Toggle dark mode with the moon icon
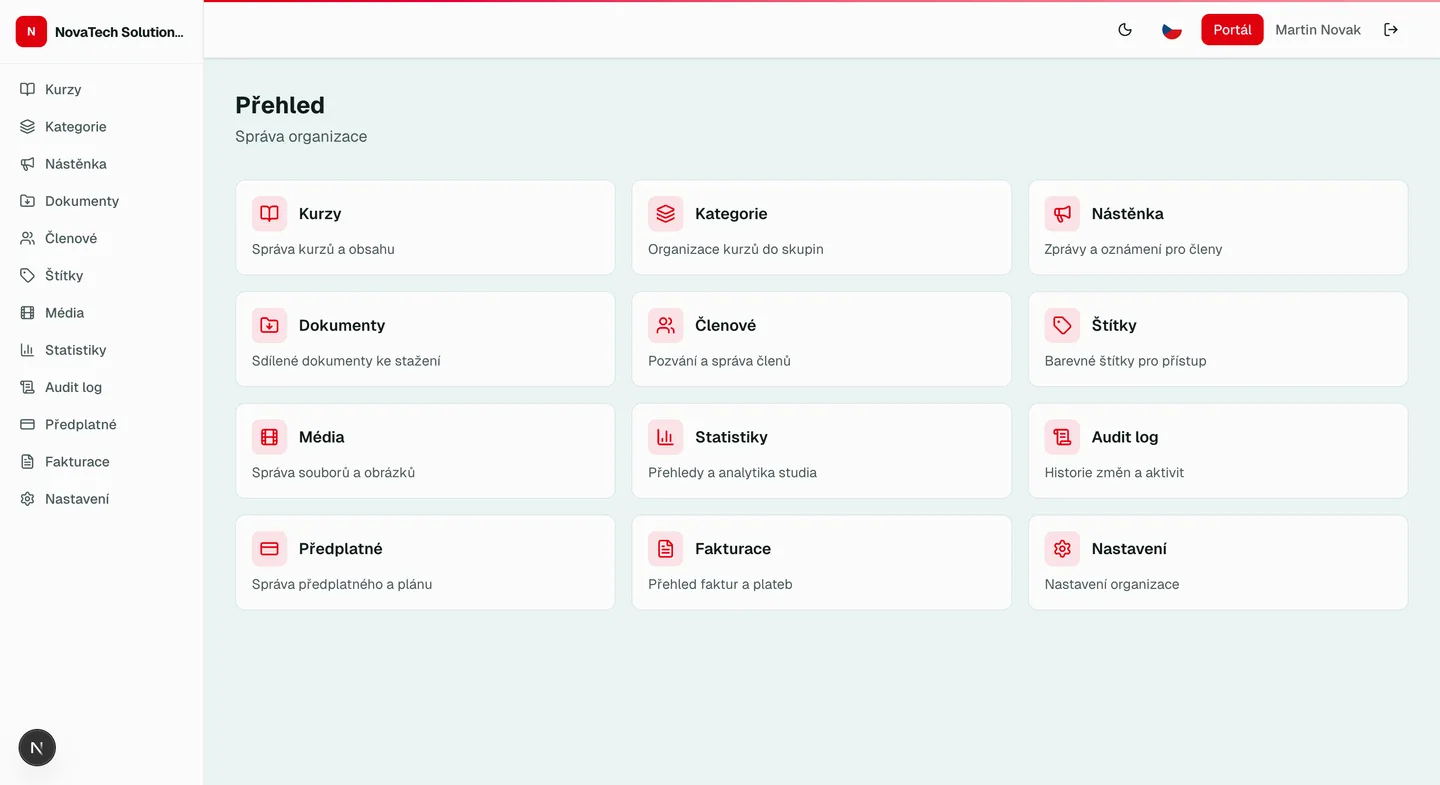1440x785 pixels. 1125,29
